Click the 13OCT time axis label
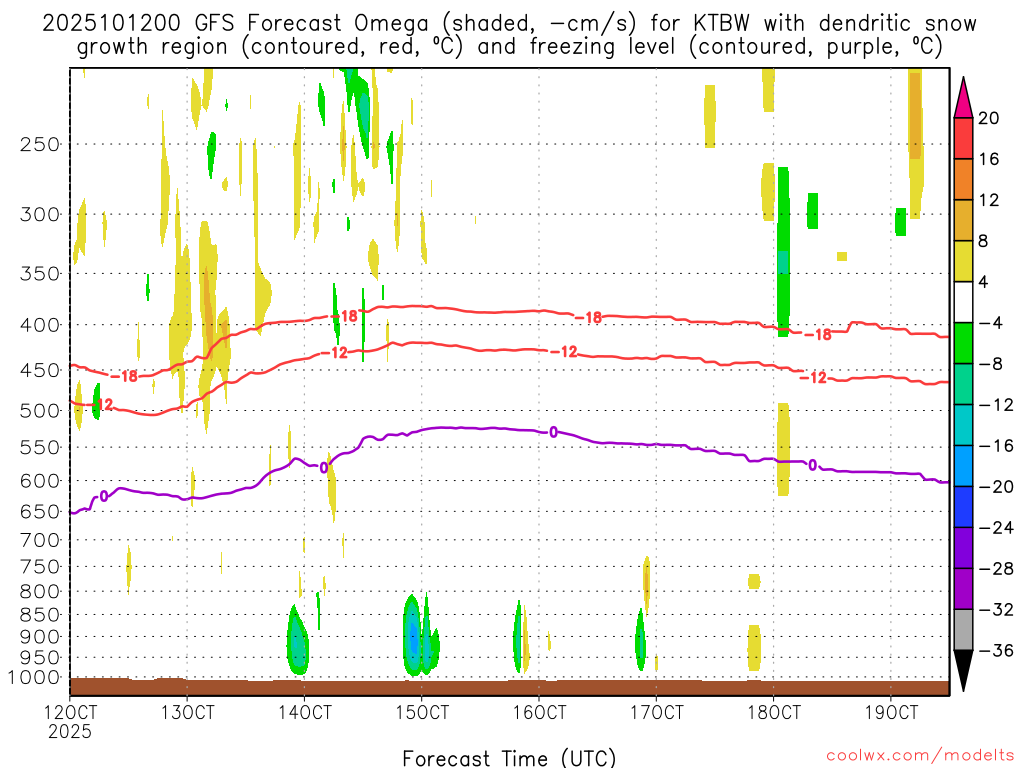Screen dimensions: 1024x768 187,712
